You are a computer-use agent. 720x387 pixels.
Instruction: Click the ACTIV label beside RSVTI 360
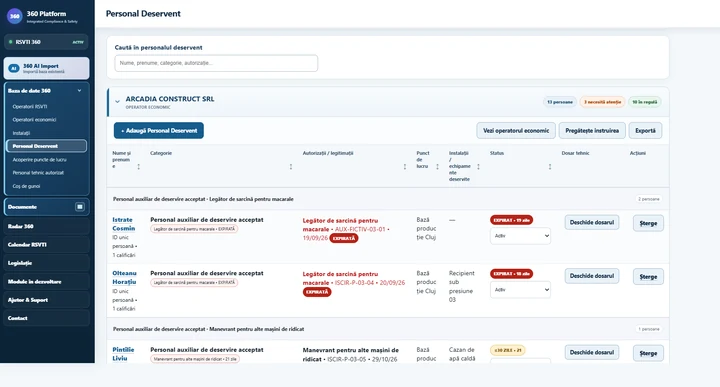[78, 42]
